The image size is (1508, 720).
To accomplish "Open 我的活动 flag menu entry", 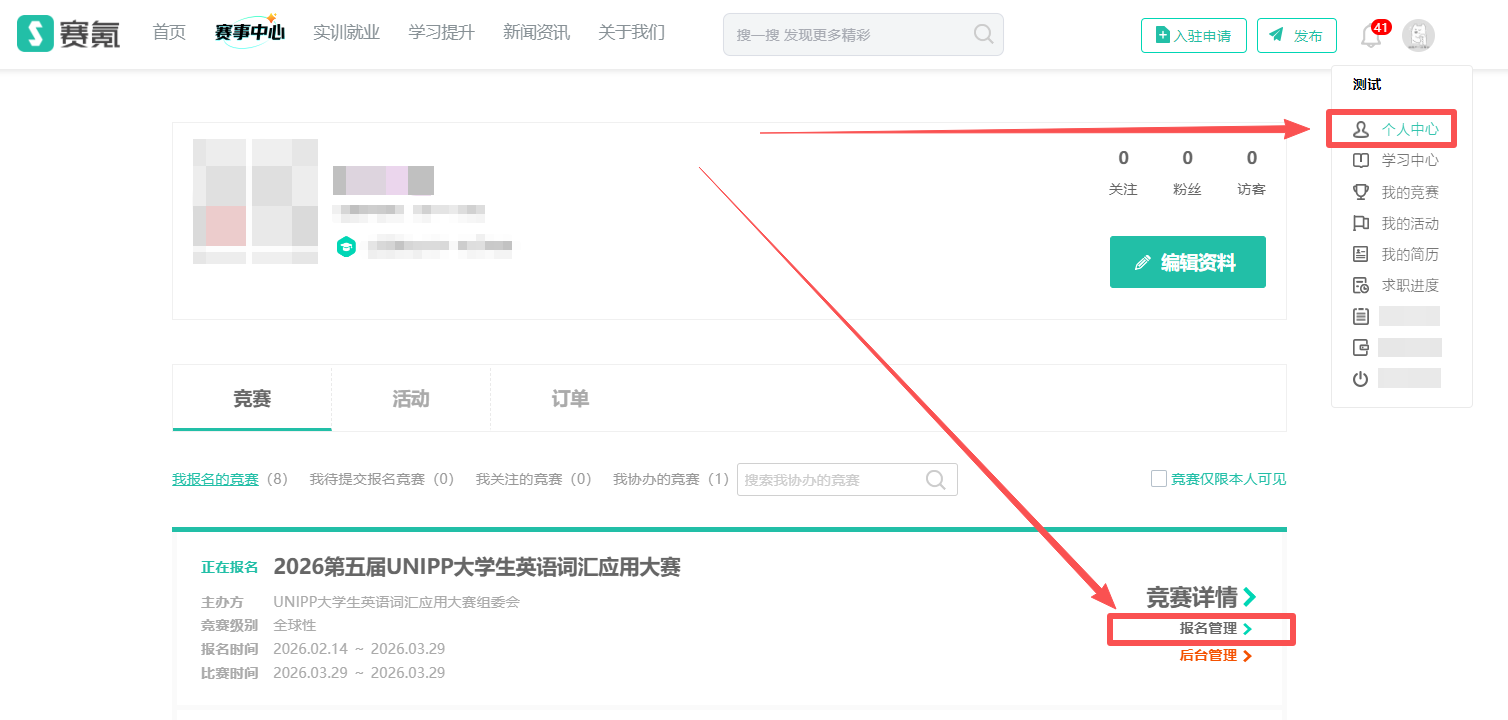I will pyautogui.click(x=1399, y=223).
